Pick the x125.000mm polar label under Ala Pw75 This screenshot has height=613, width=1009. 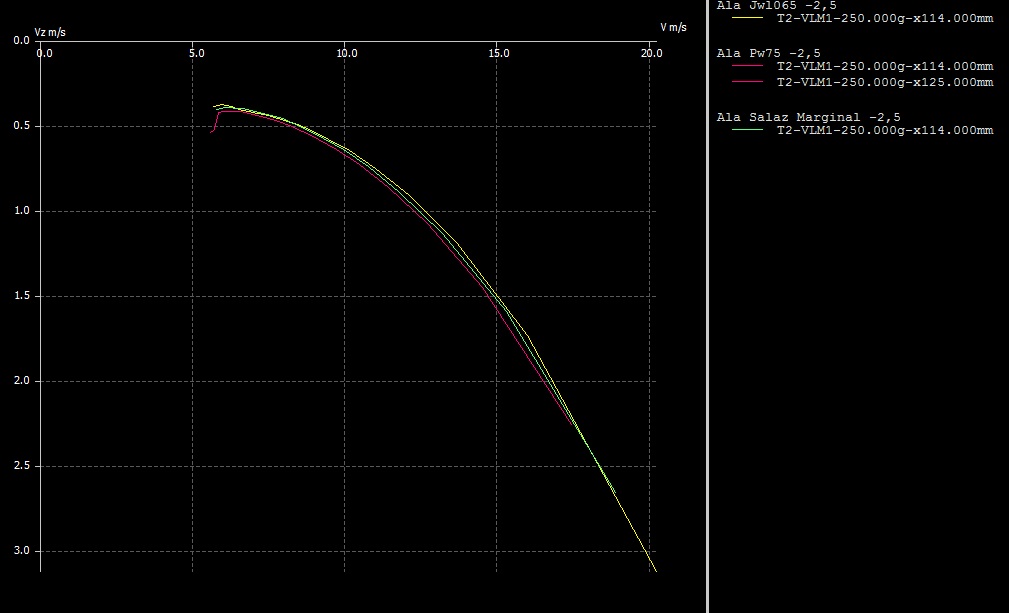coord(884,82)
